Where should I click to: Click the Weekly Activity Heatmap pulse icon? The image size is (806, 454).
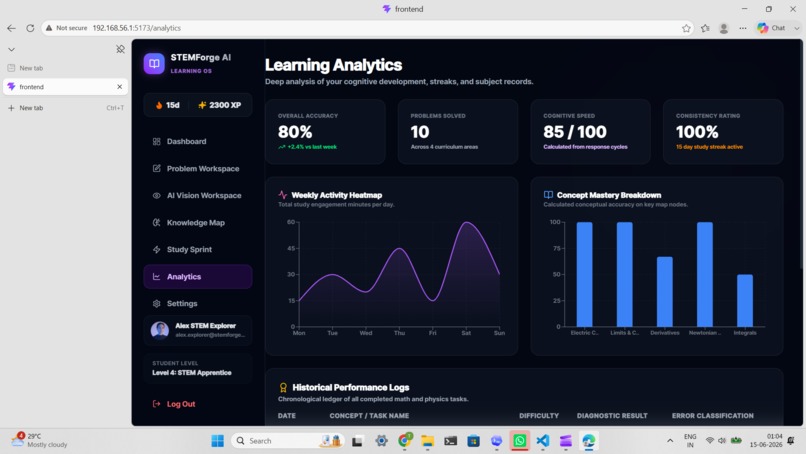tap(283, 195)
